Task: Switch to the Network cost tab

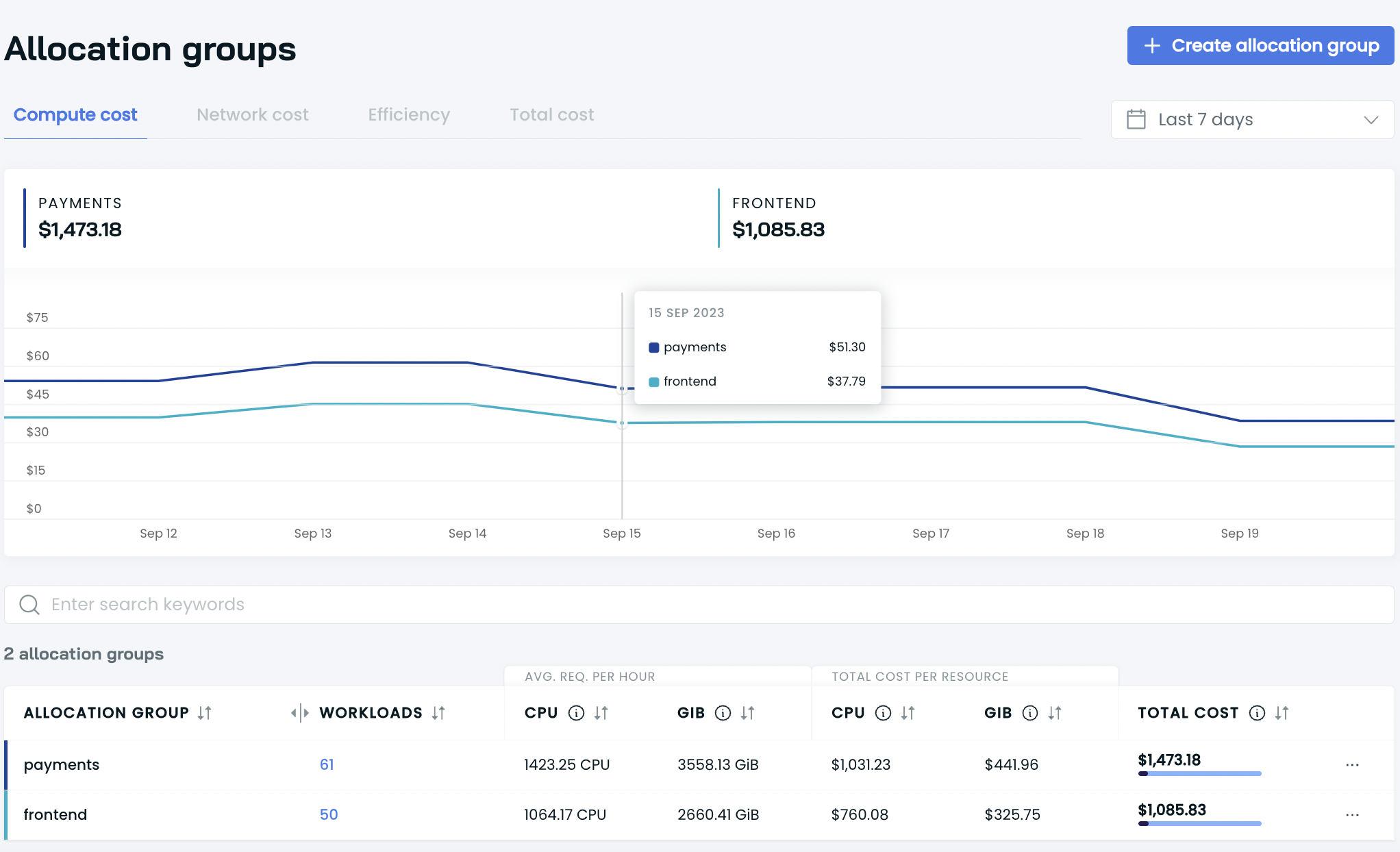Action: coord(252,114)
